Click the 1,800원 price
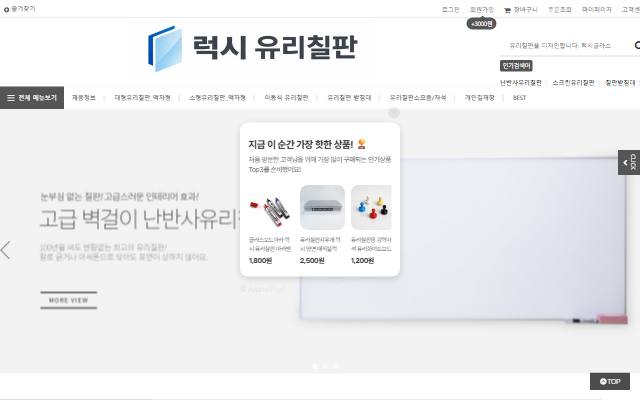Viewport: 640px width, 400px height. 260,260
